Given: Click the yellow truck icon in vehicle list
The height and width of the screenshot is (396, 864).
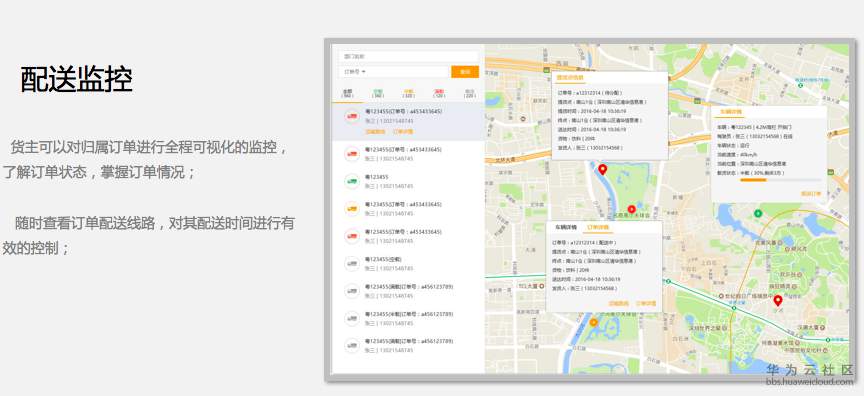Looking at the screenshot, I should click(x=352, y=209).
